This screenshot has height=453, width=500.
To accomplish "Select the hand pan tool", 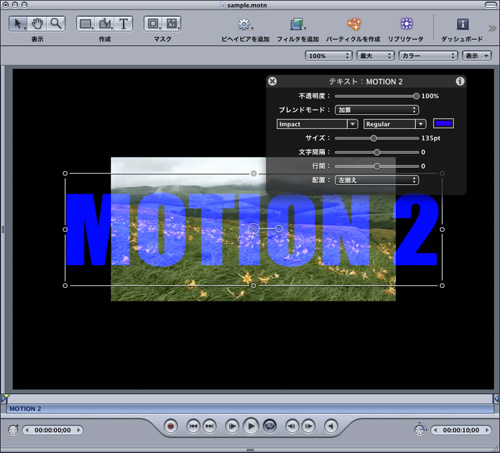I will (x=37, y=24).
